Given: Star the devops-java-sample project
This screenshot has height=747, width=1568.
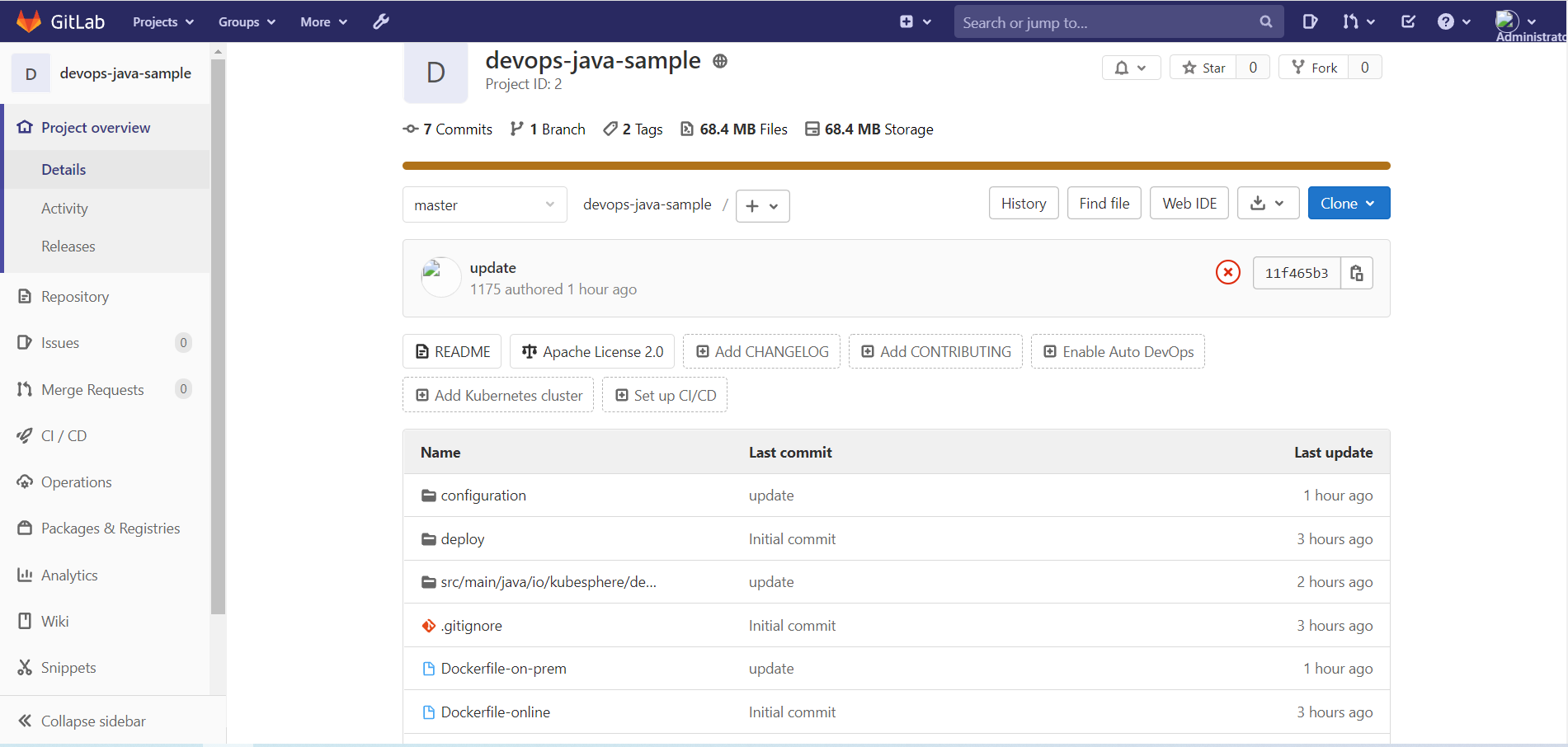Looking at the screenshot, I should pos(1203,68).
